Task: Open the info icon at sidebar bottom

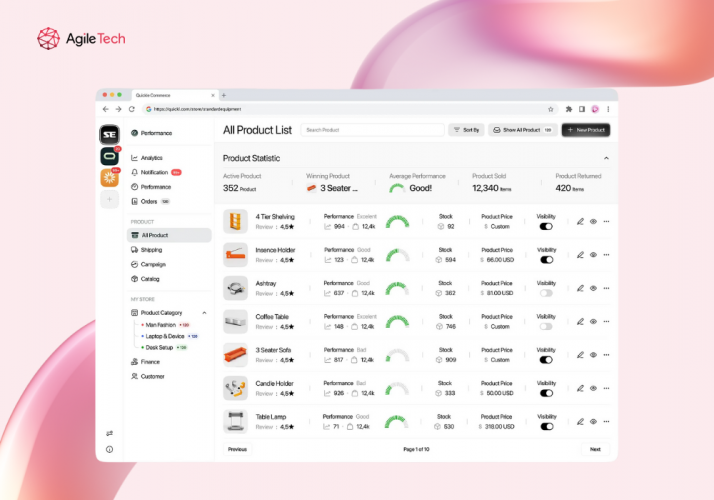Action: tap(109, 449)
